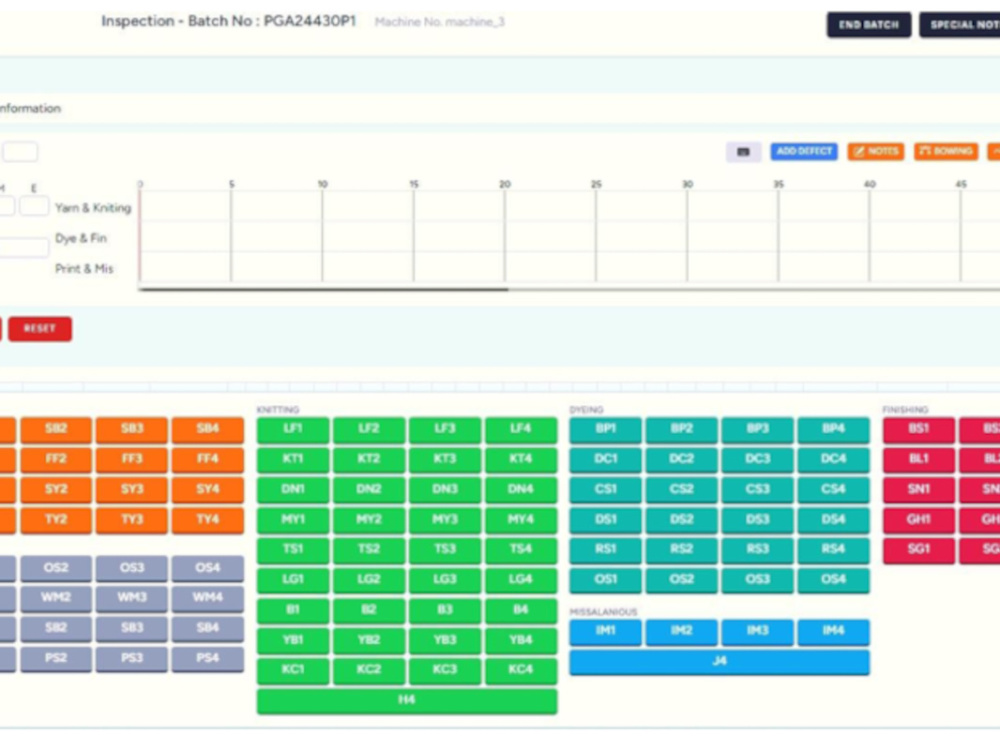Click the red RESET button
The height and width of the screenshot is (750, 1000).
click(x=40, y=328)
